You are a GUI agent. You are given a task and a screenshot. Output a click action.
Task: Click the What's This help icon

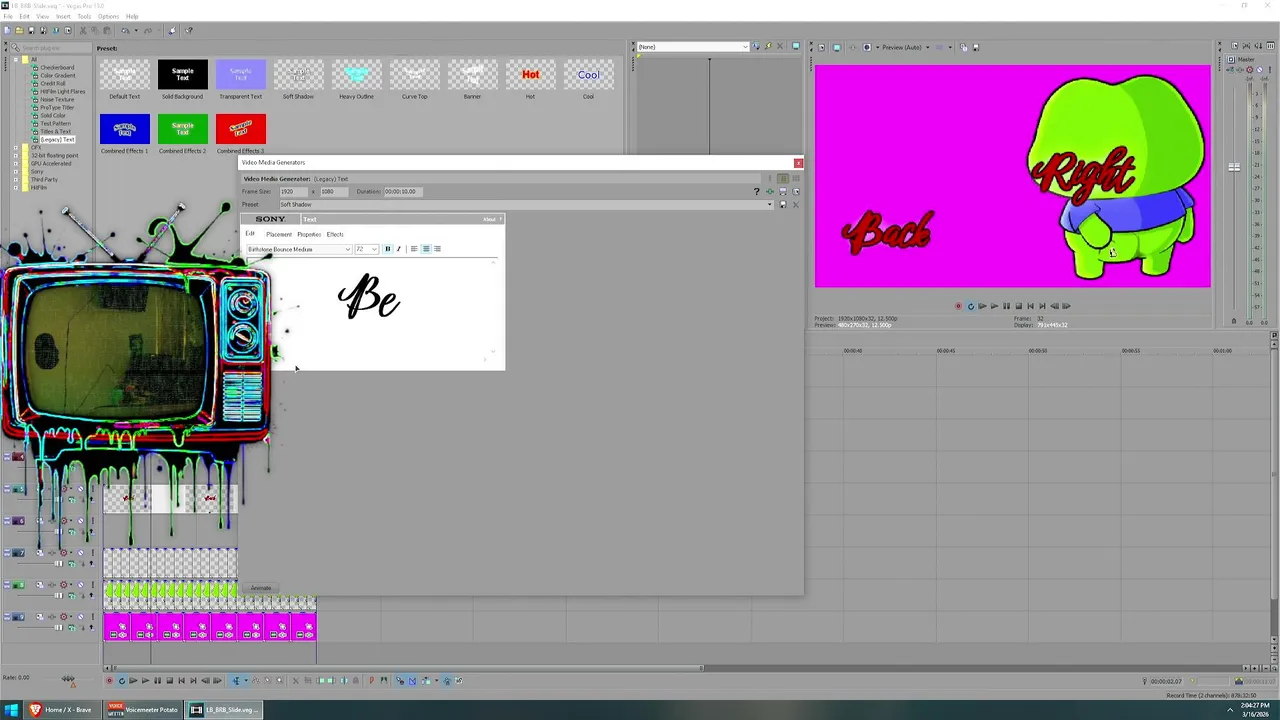click(188, 30)
